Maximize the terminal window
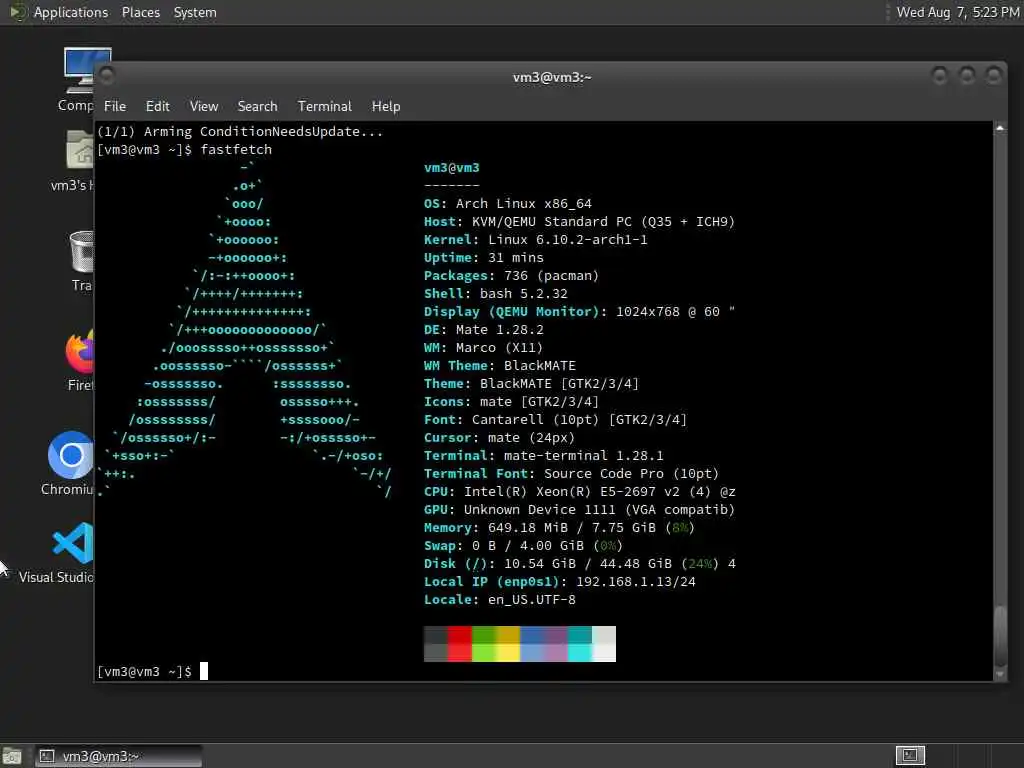Image resolution: width=1024 pixels, height=768 pixels. pos(967,76)
